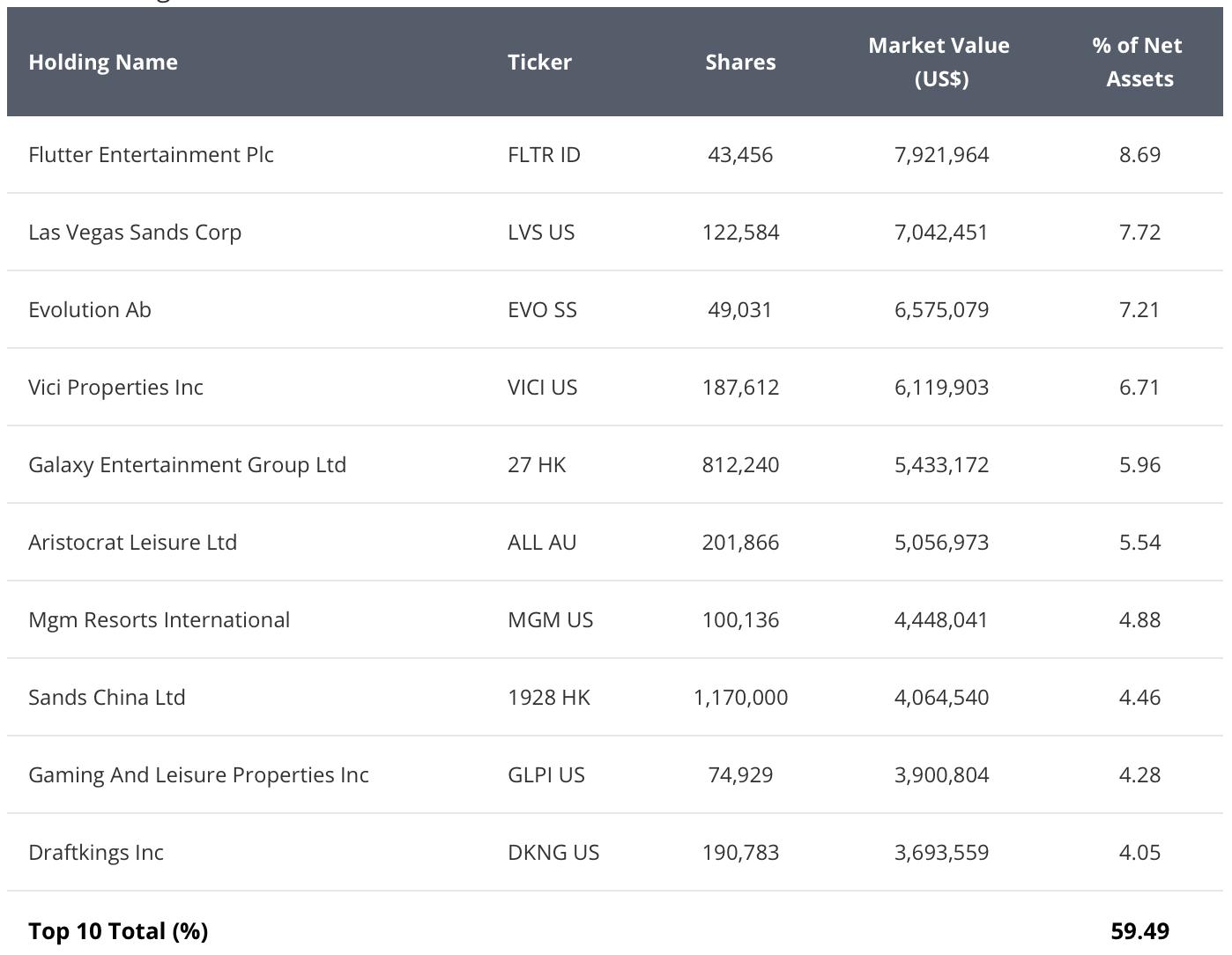This screenshot has height=955, width=1232.
Task: Click net assets percentage 7.21
Action: pos(1139,309)
